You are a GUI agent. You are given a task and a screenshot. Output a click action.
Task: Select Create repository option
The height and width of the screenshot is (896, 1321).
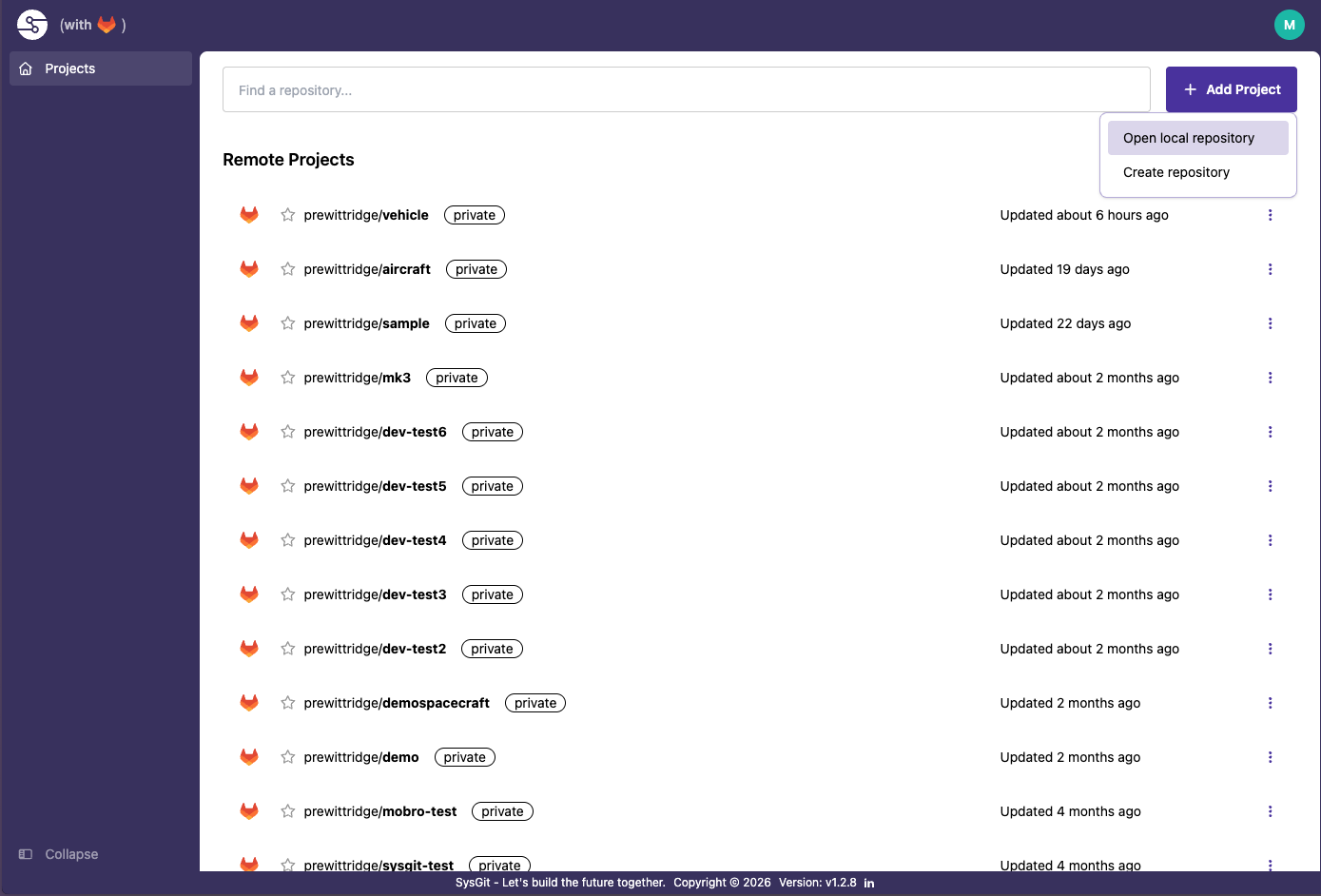pyautogui.click(x=1197, y=172)
